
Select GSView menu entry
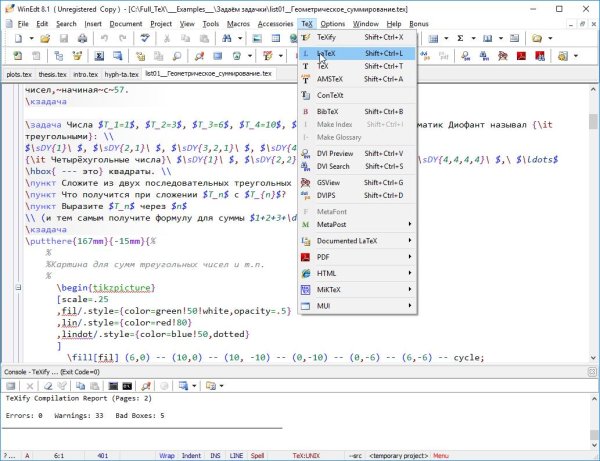[357, 182]
